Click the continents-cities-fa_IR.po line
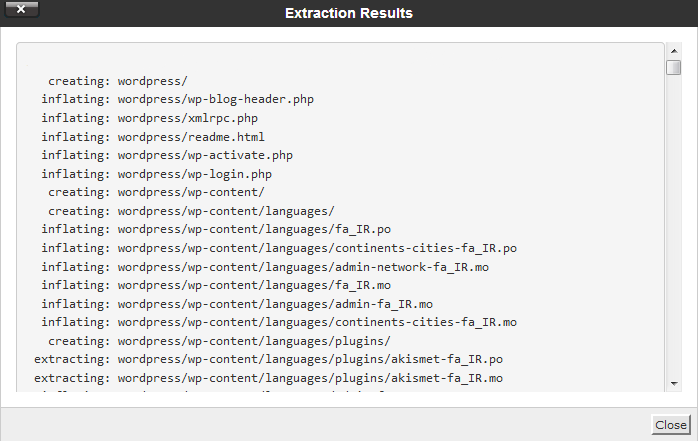Image resolution: width=698 pixels, height=441 pixels. (x=279, y=248)
